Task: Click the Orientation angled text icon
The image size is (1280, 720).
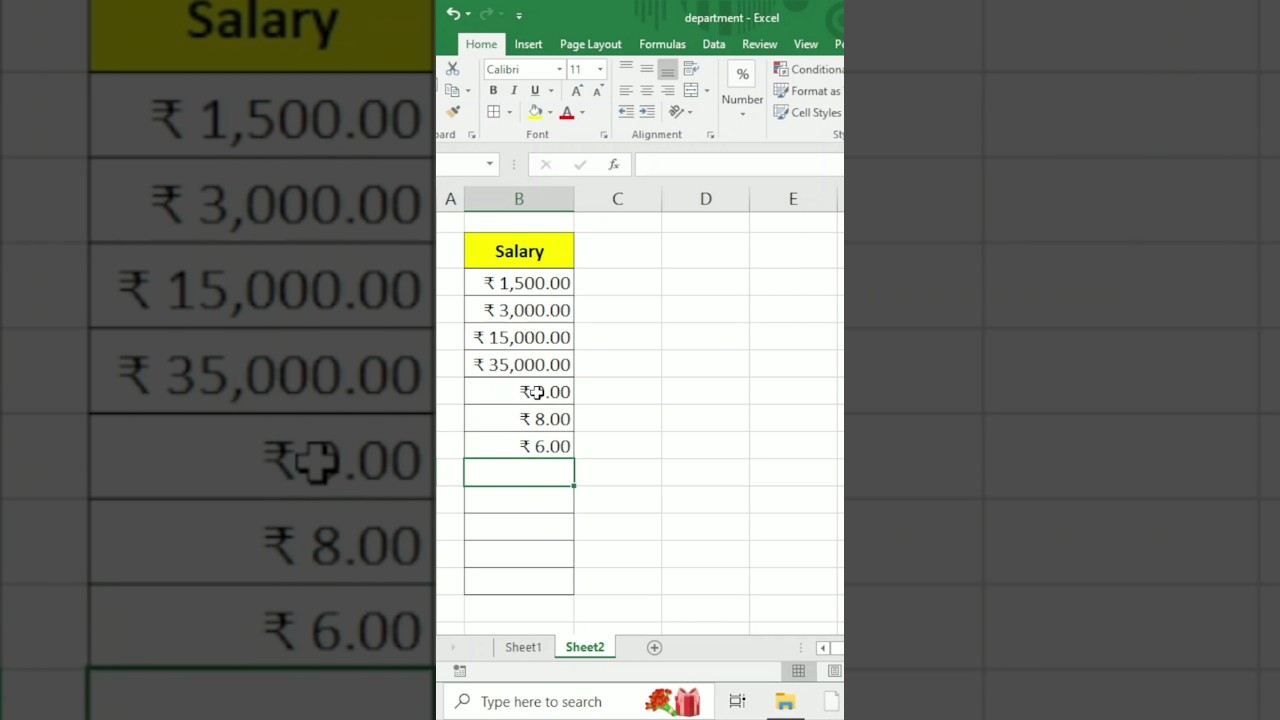Action: [676, 112]
